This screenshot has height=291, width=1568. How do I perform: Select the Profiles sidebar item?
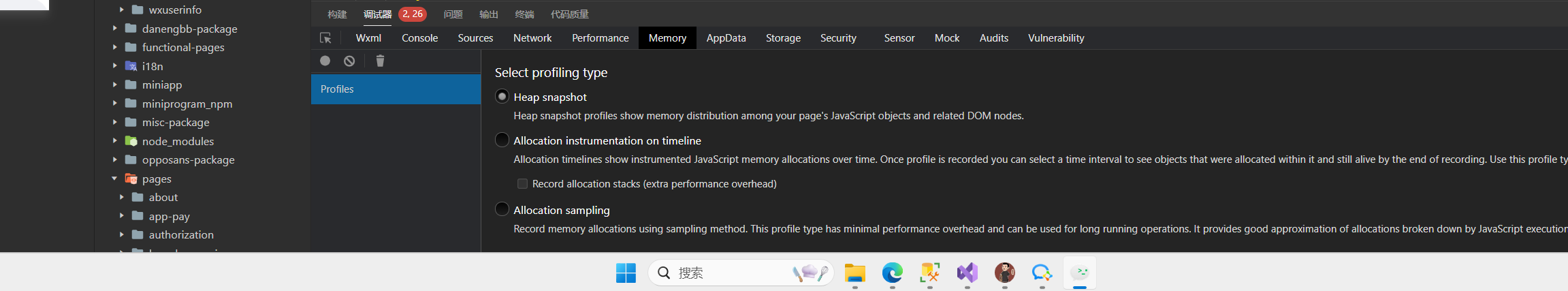(396, 89)
